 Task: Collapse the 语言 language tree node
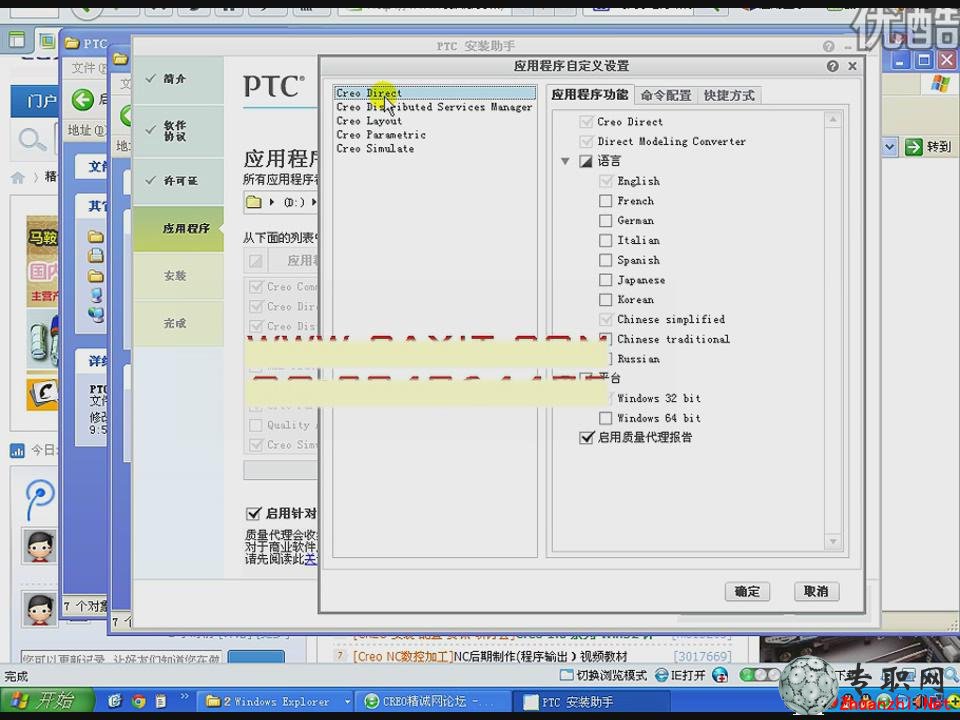click(565, 162)
